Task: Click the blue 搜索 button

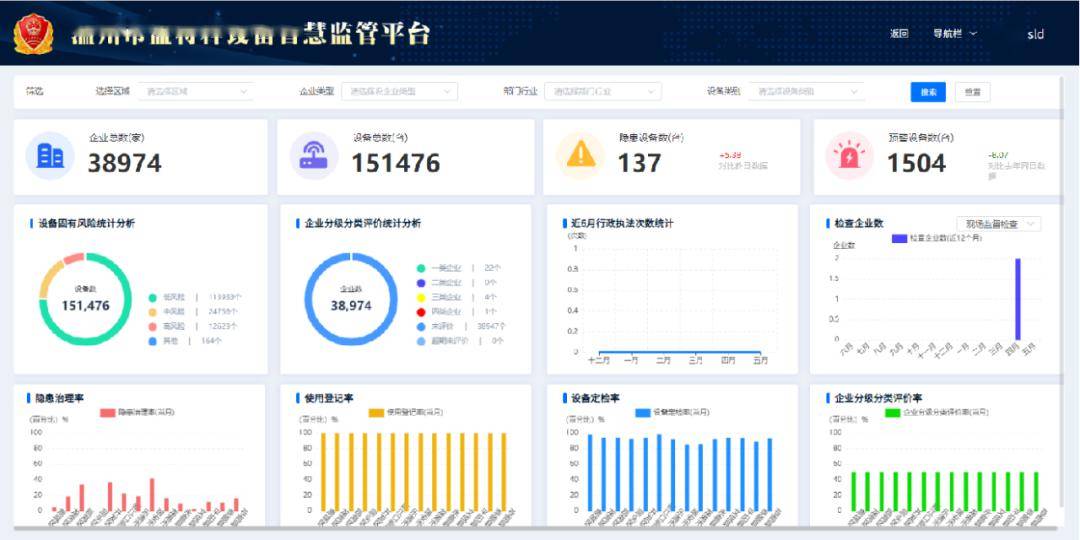Action: (x=928, y=92)
